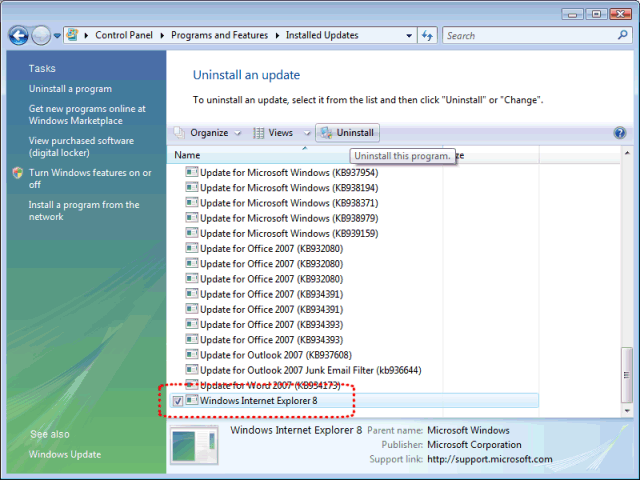Click the shield icon beside Turn Windows features
The height and width of the screenshot is (480, 640).
[18, 173]
